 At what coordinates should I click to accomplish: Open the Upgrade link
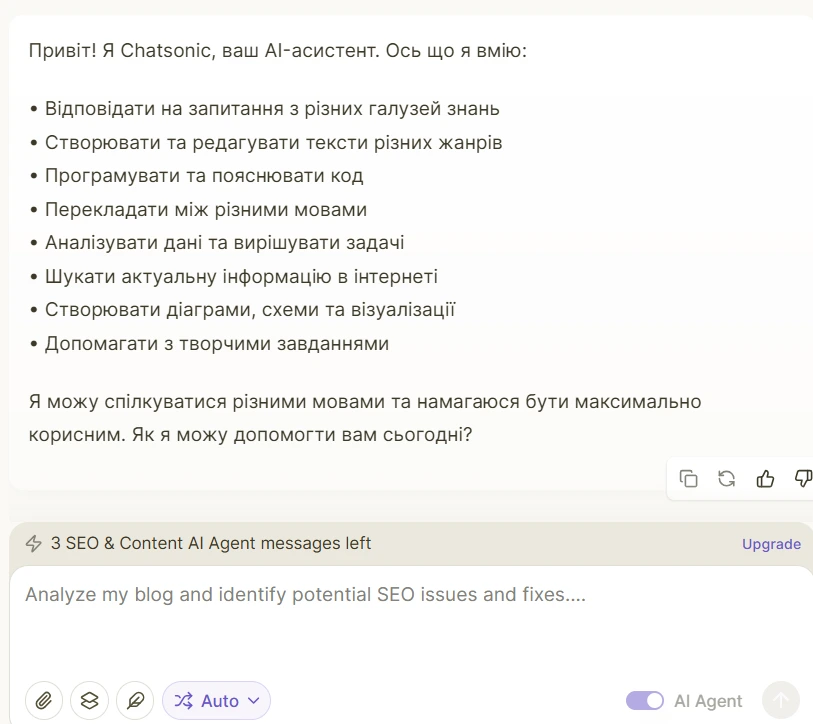(771, 544)
